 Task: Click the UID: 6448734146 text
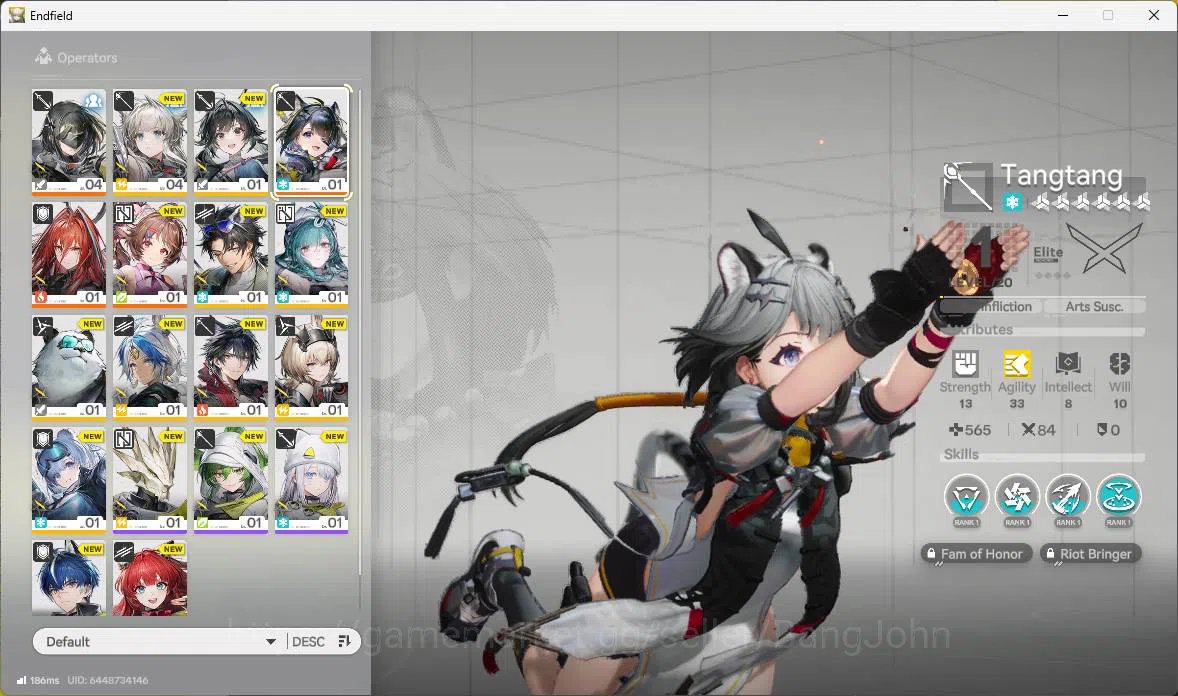107,680
